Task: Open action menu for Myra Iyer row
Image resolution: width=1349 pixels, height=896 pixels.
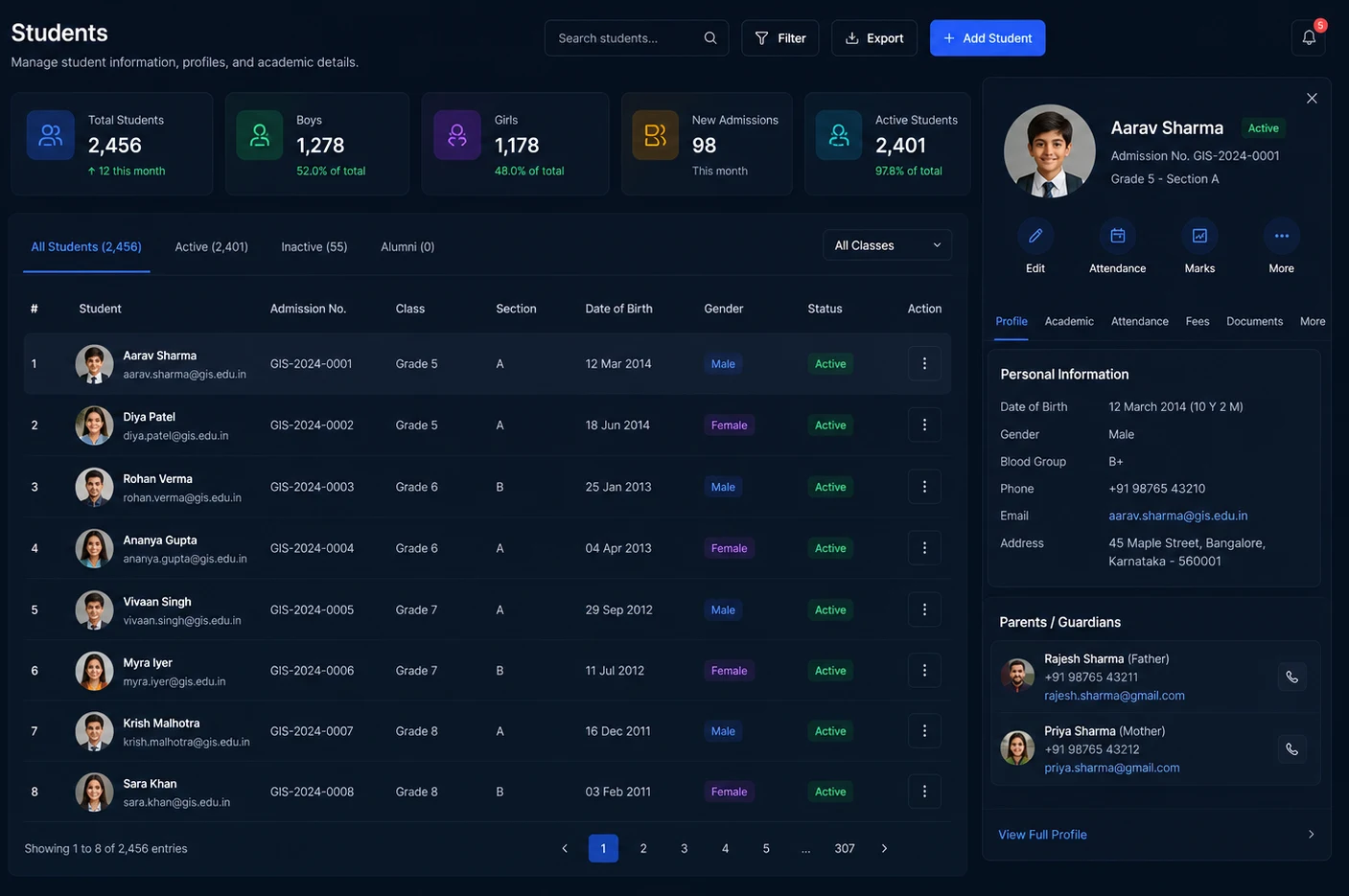Action: tap(924, 671)
